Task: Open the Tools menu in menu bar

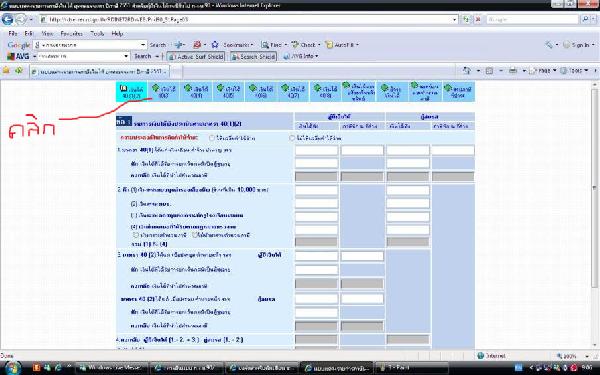Action: click(97, 34)
